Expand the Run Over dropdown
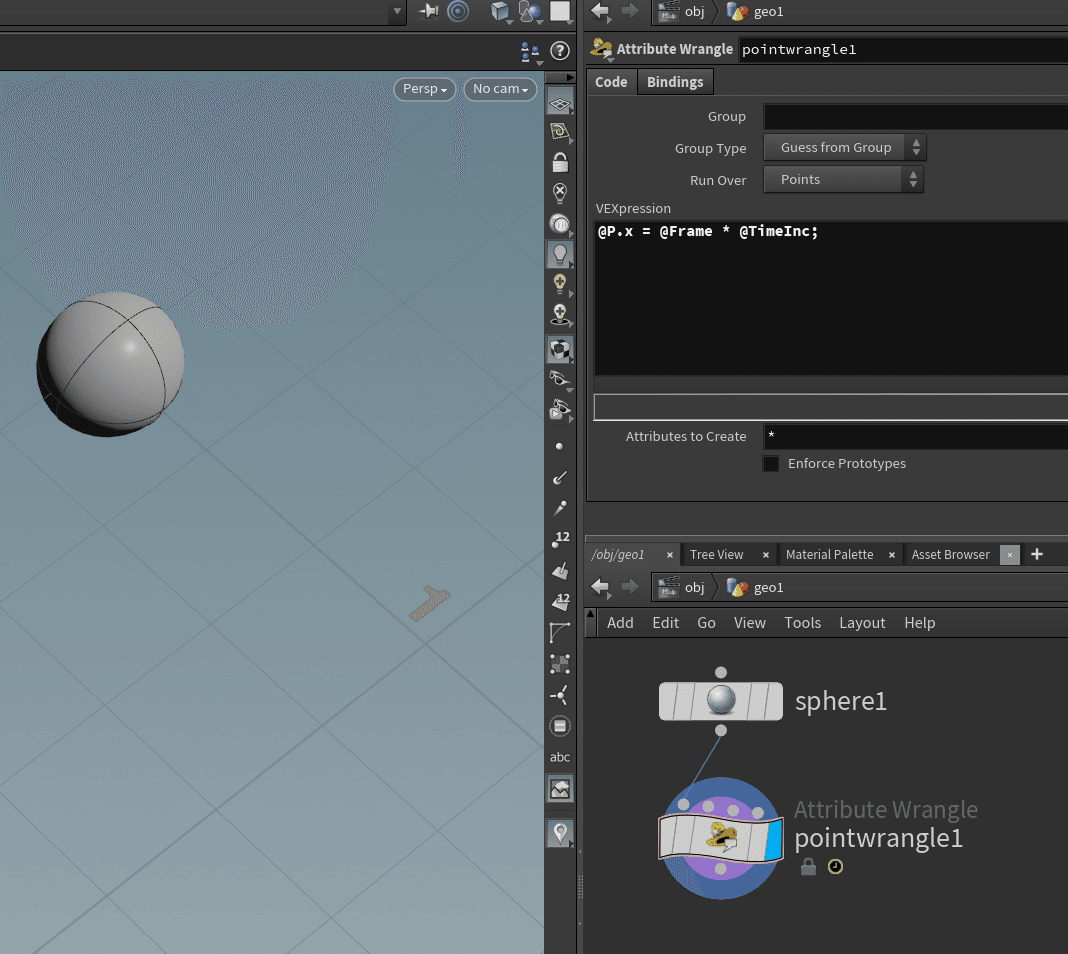The height and width of the screenshot is (954, 1068). coord(843,180)
